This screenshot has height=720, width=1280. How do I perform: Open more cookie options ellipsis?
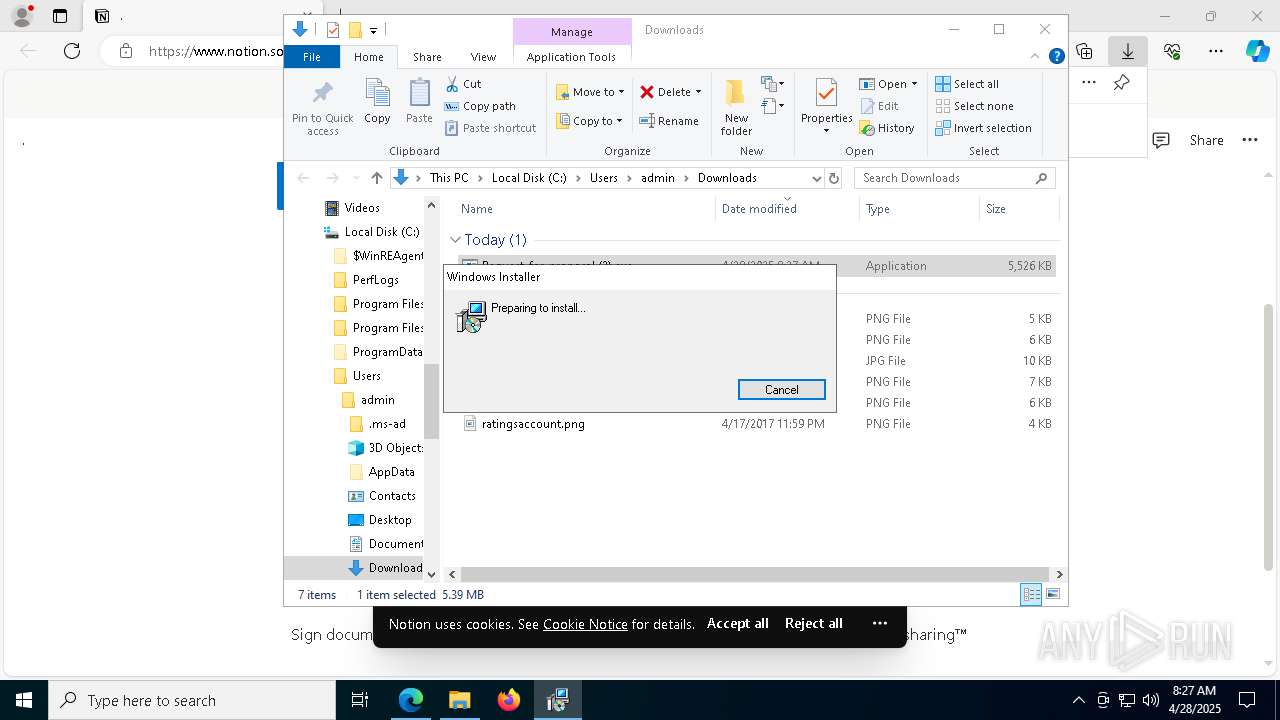[x=880, y=623]
